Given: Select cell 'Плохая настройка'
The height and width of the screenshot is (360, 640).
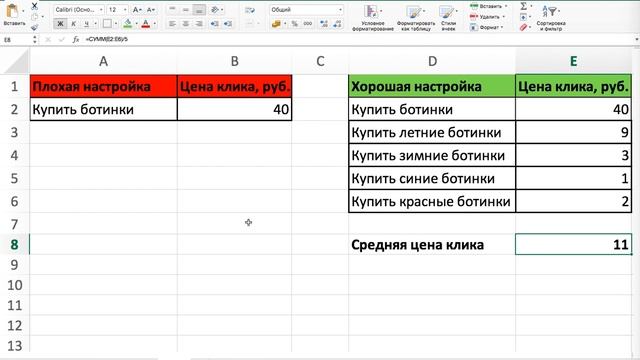Looking at the screenshot, I should (103, 86).
